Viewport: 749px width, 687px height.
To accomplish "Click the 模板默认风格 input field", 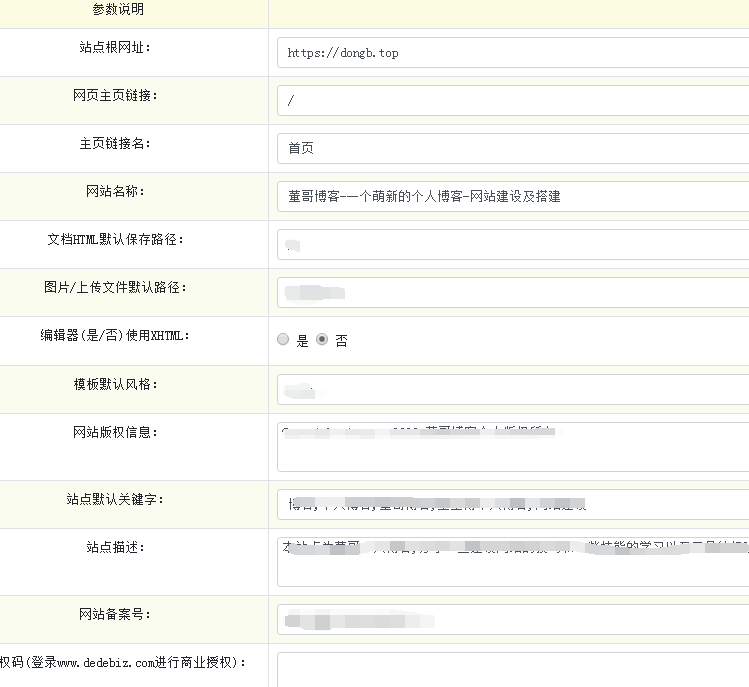I will pyautogui.click(x=513, y=388).
